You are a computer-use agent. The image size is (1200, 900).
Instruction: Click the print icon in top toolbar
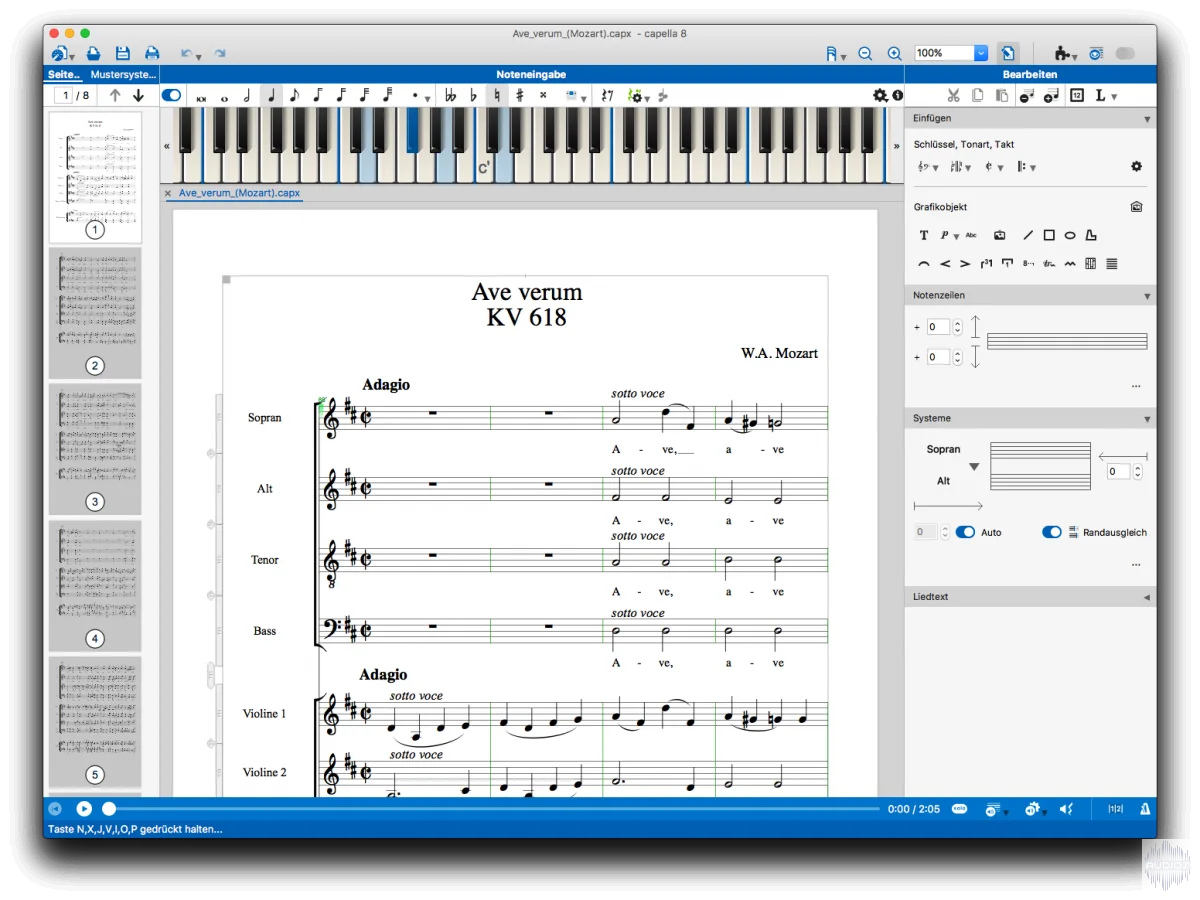(152, 53)
